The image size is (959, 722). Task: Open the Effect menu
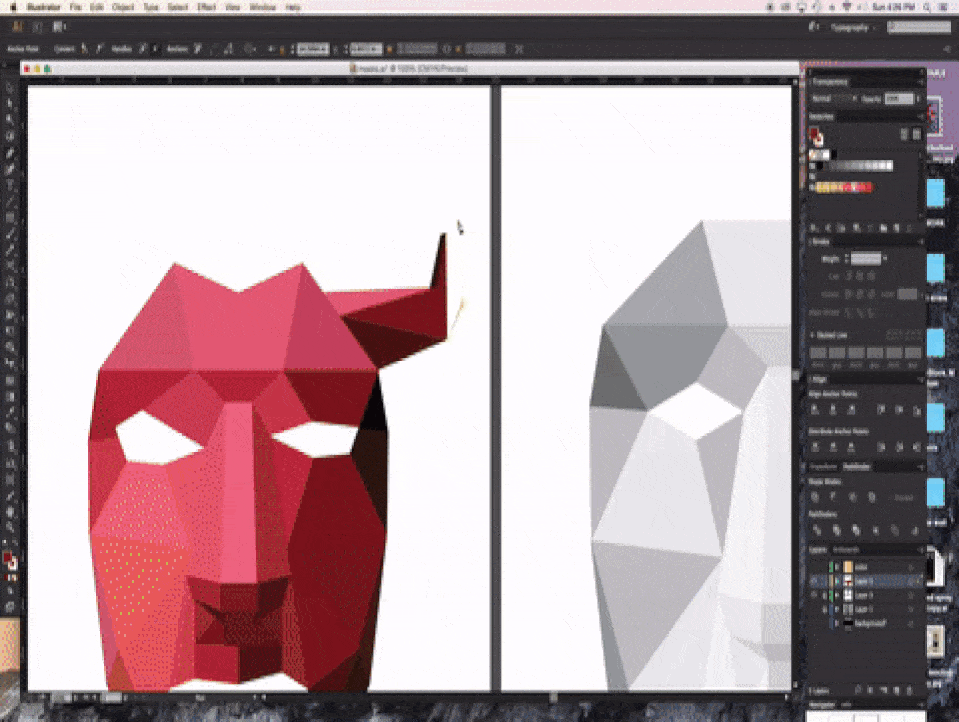(x=206, y=7)
